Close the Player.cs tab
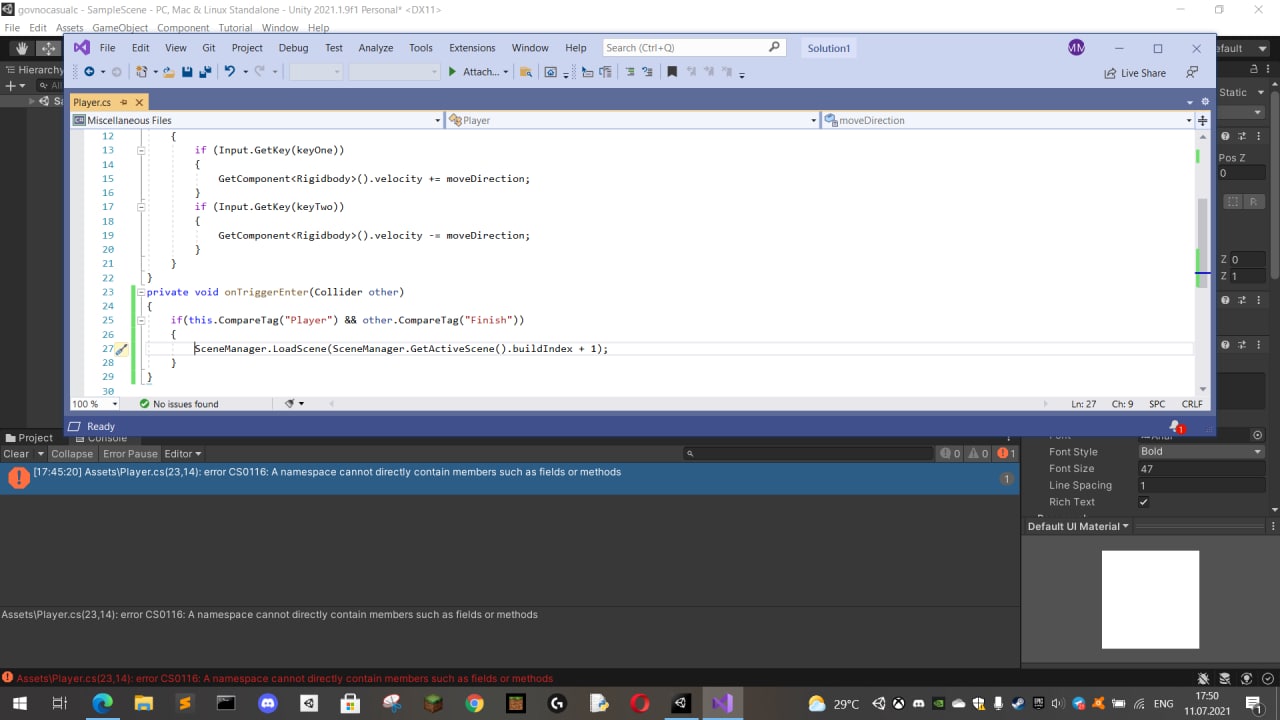The width and height of the screenshot is (1280, 720). pyautogui.click(x=139, y=102)
